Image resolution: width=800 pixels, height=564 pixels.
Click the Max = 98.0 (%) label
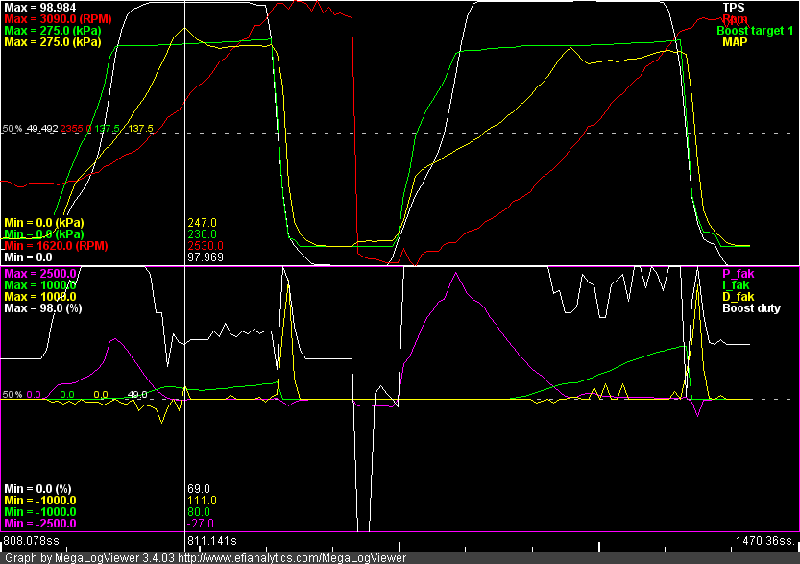[x=43, y=309]
